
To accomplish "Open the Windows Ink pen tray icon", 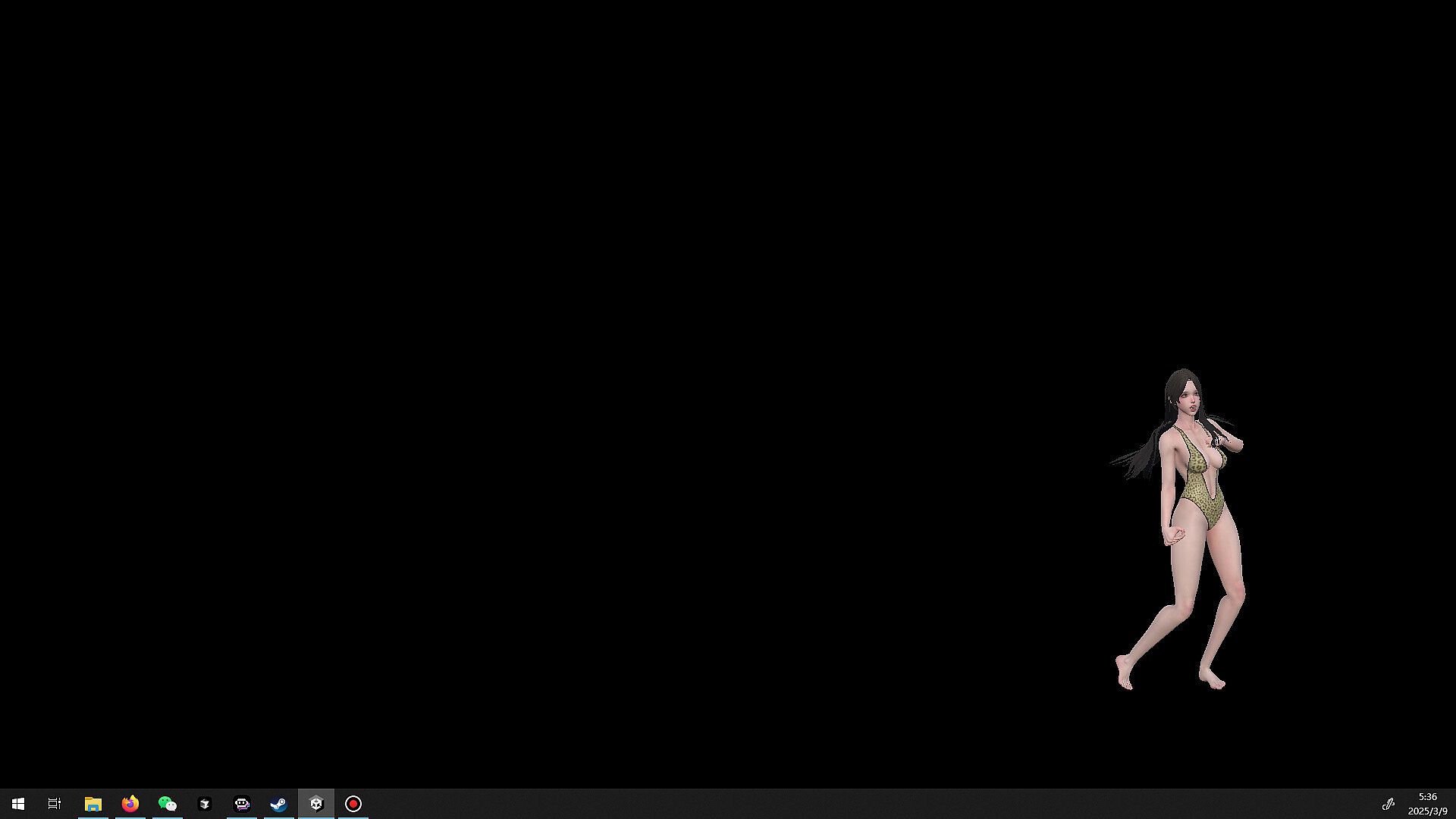I will click(x=1389, y=804).
